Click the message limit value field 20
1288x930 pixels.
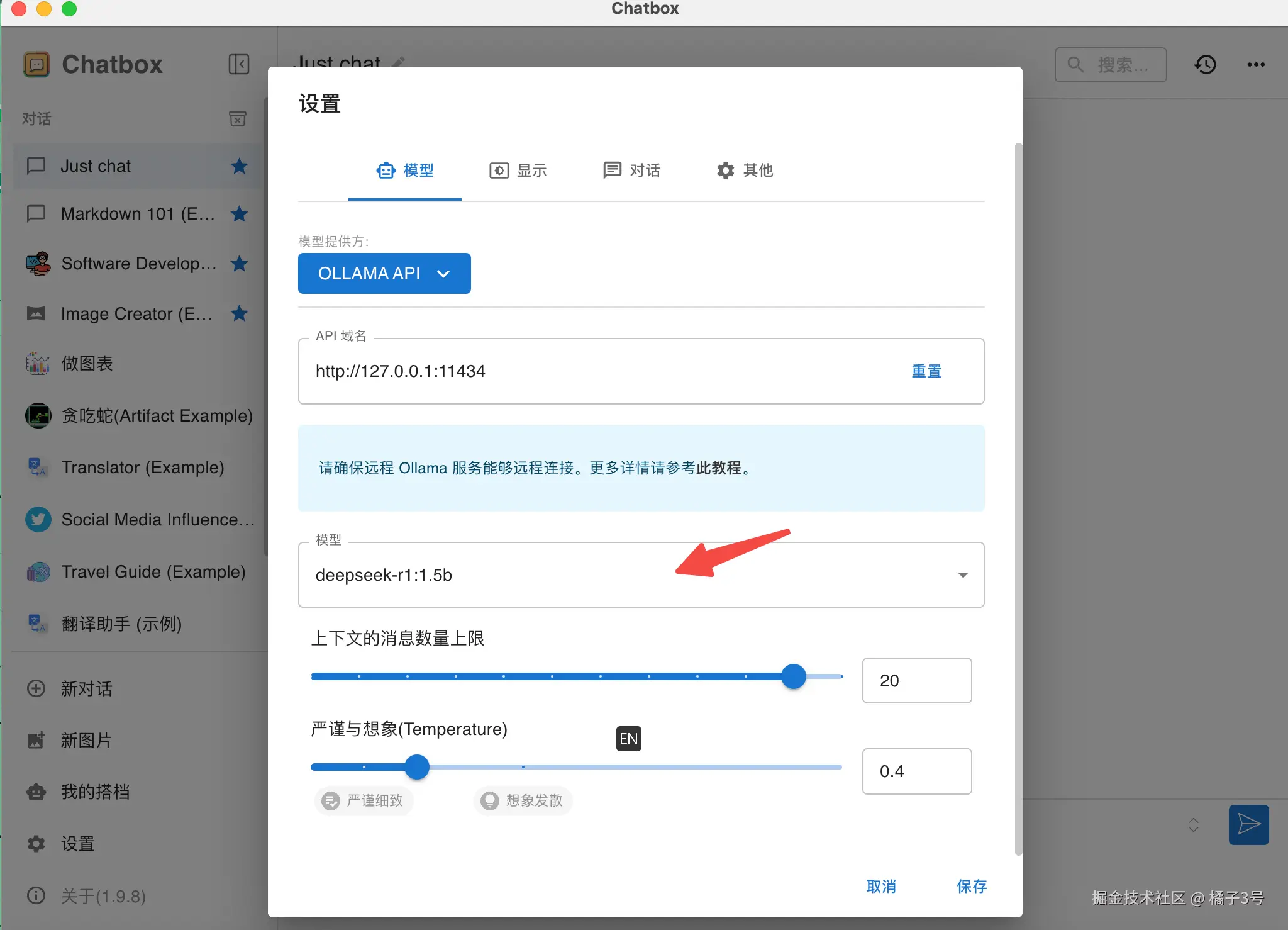[917, 681]
